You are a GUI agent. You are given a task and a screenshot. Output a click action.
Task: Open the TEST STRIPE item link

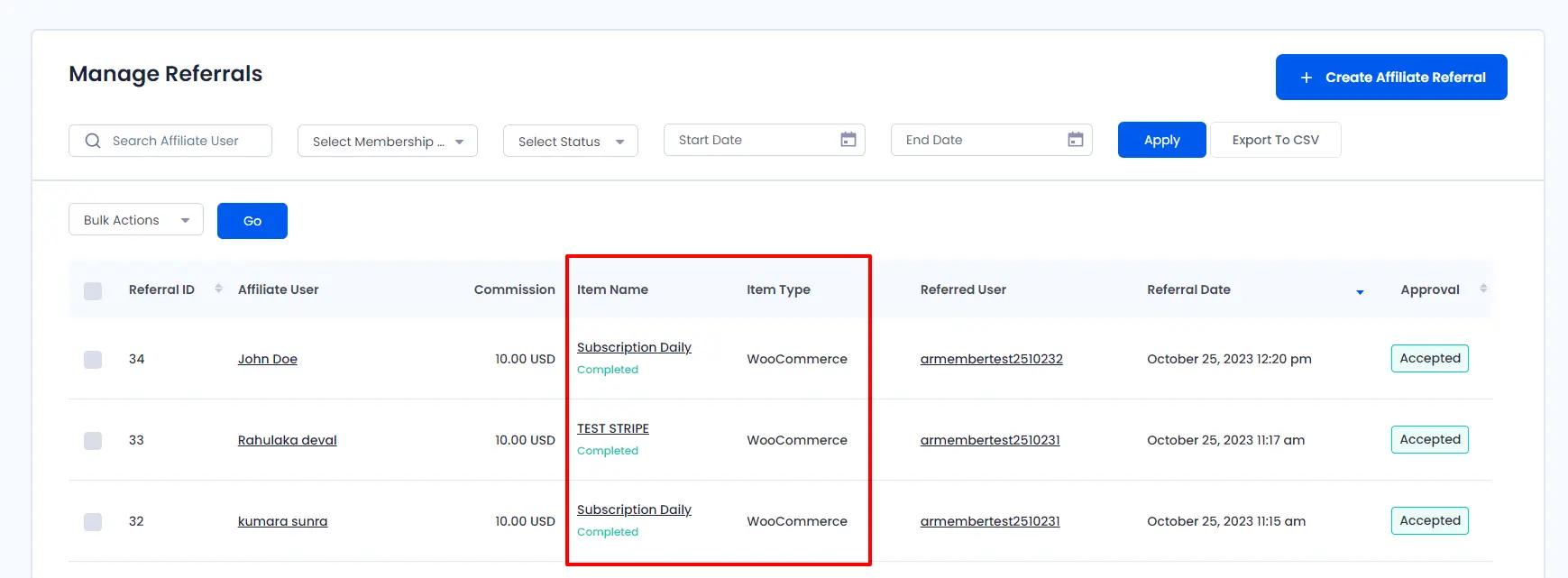[613, 428]
